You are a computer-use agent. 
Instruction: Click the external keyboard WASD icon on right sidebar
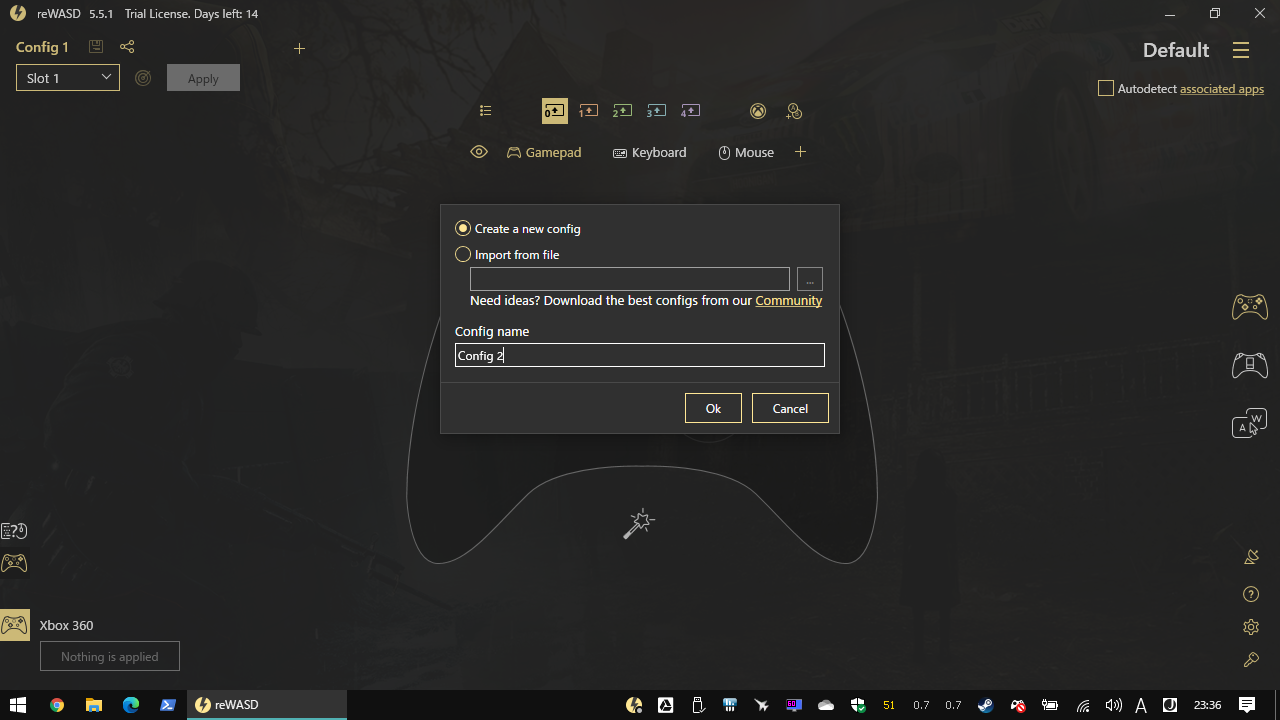click(1249, 421)
